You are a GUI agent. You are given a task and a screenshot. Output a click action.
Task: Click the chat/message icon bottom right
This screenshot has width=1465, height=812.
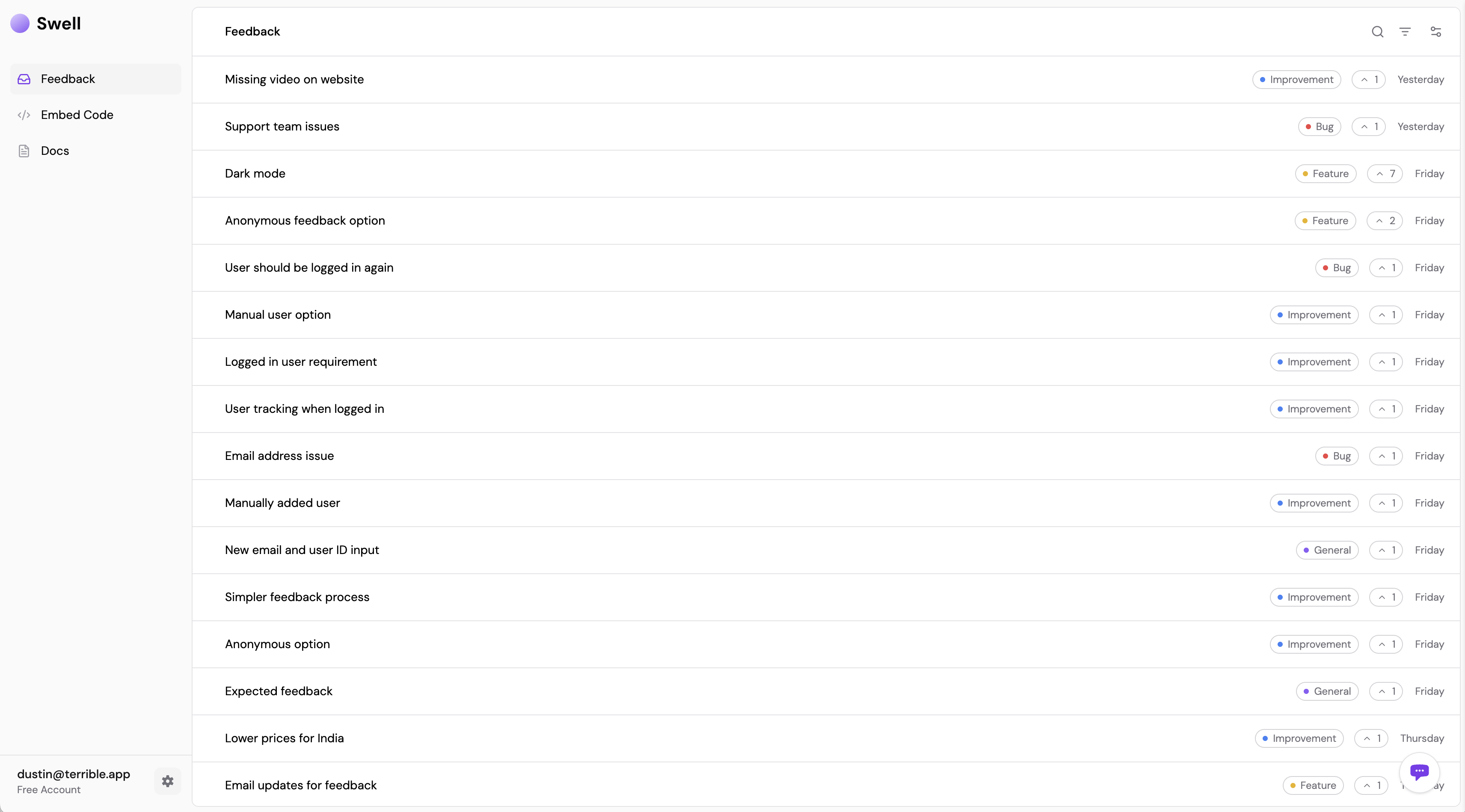[1420, 771]
